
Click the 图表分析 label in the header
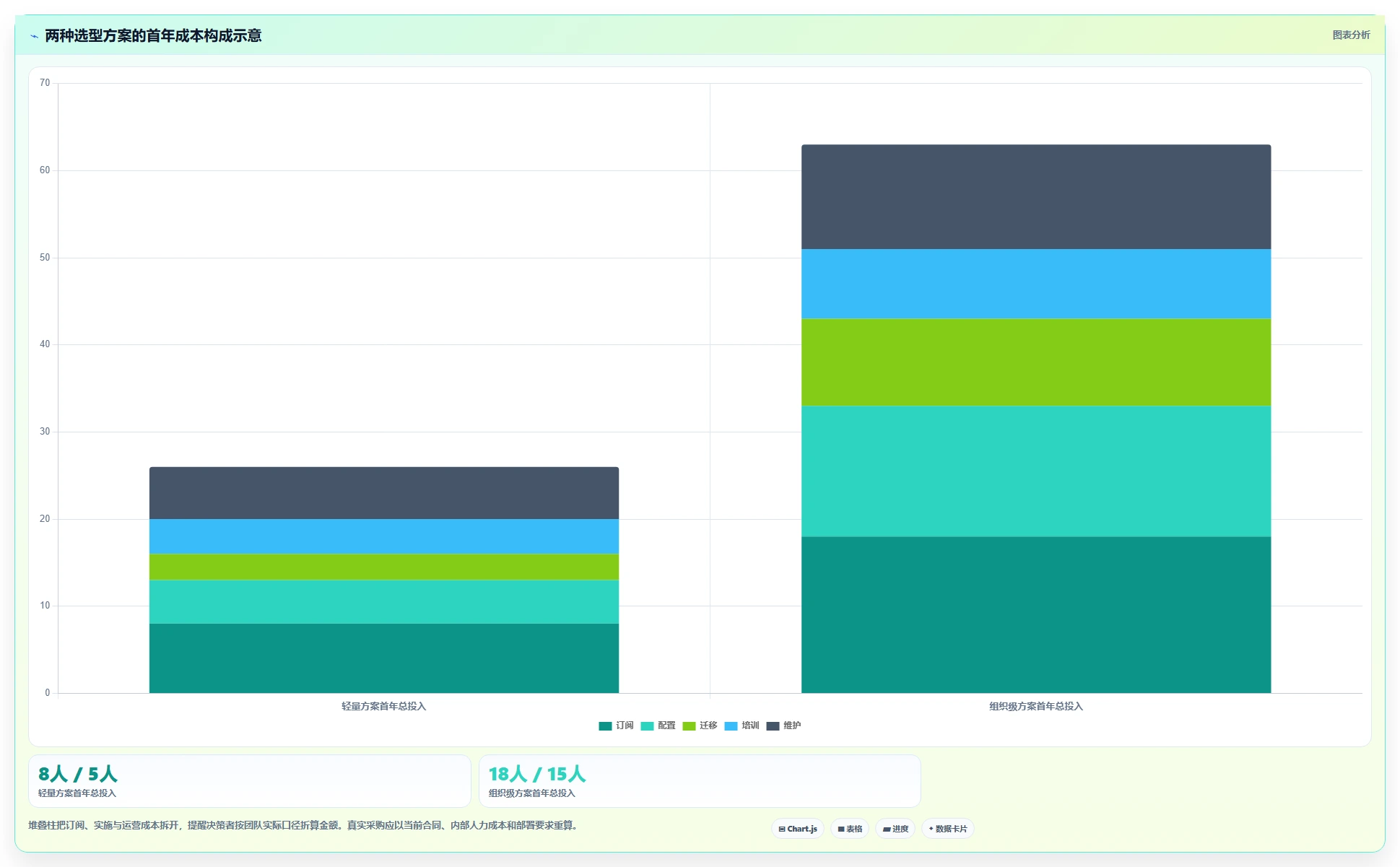pos(1351,35)
